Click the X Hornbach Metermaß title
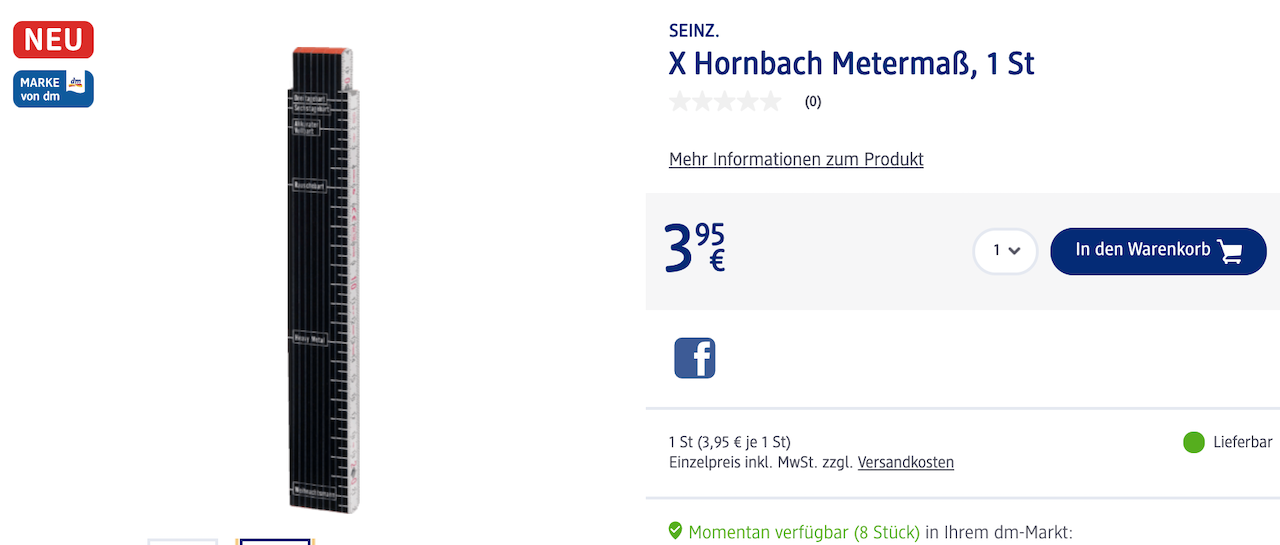The image size is (1280, 545). point(851,64)
